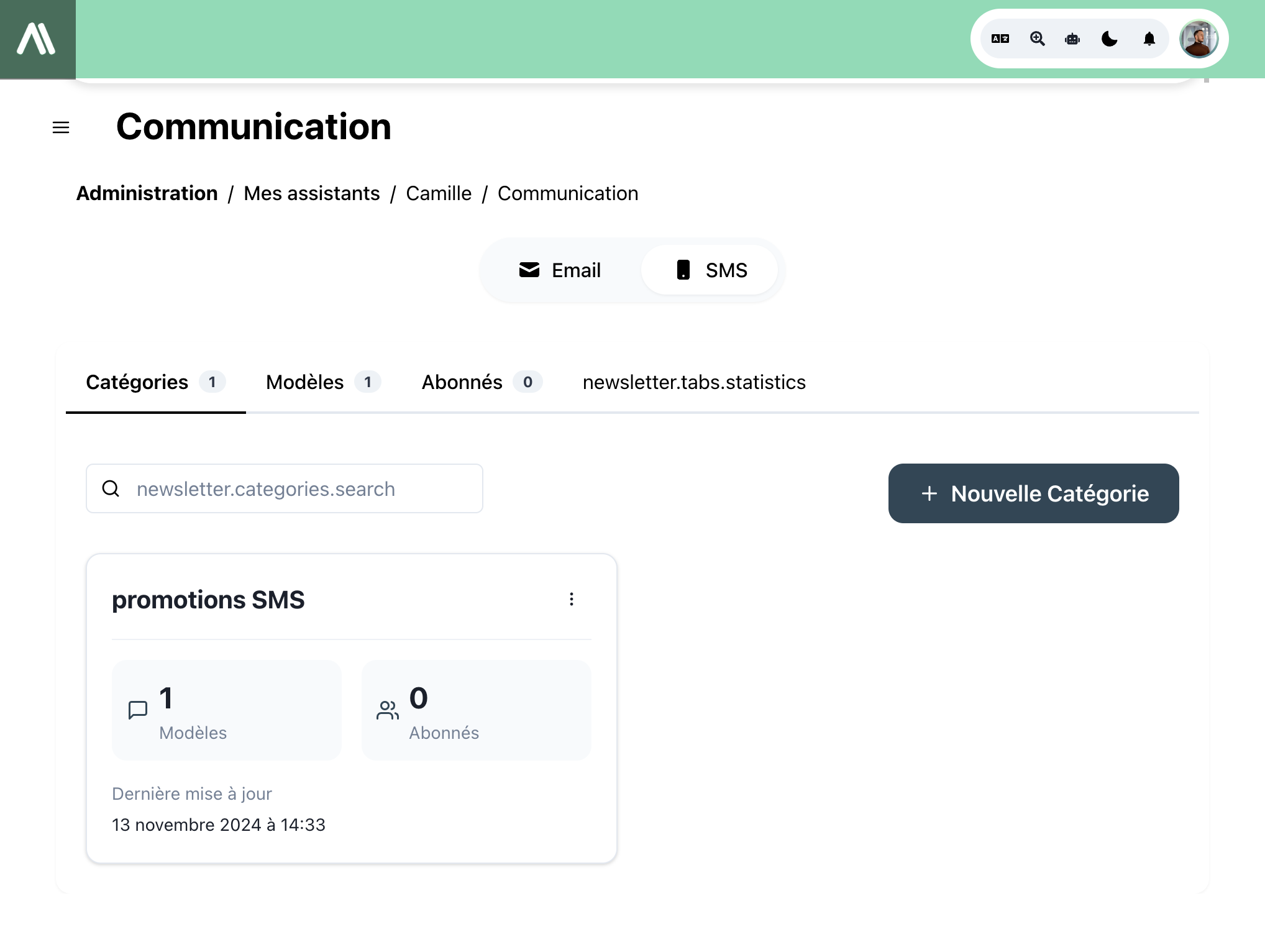This screenshot has width=1265, height=952.
Task: Switch to the Abonnés tab
Action: (x=481, y=382)
